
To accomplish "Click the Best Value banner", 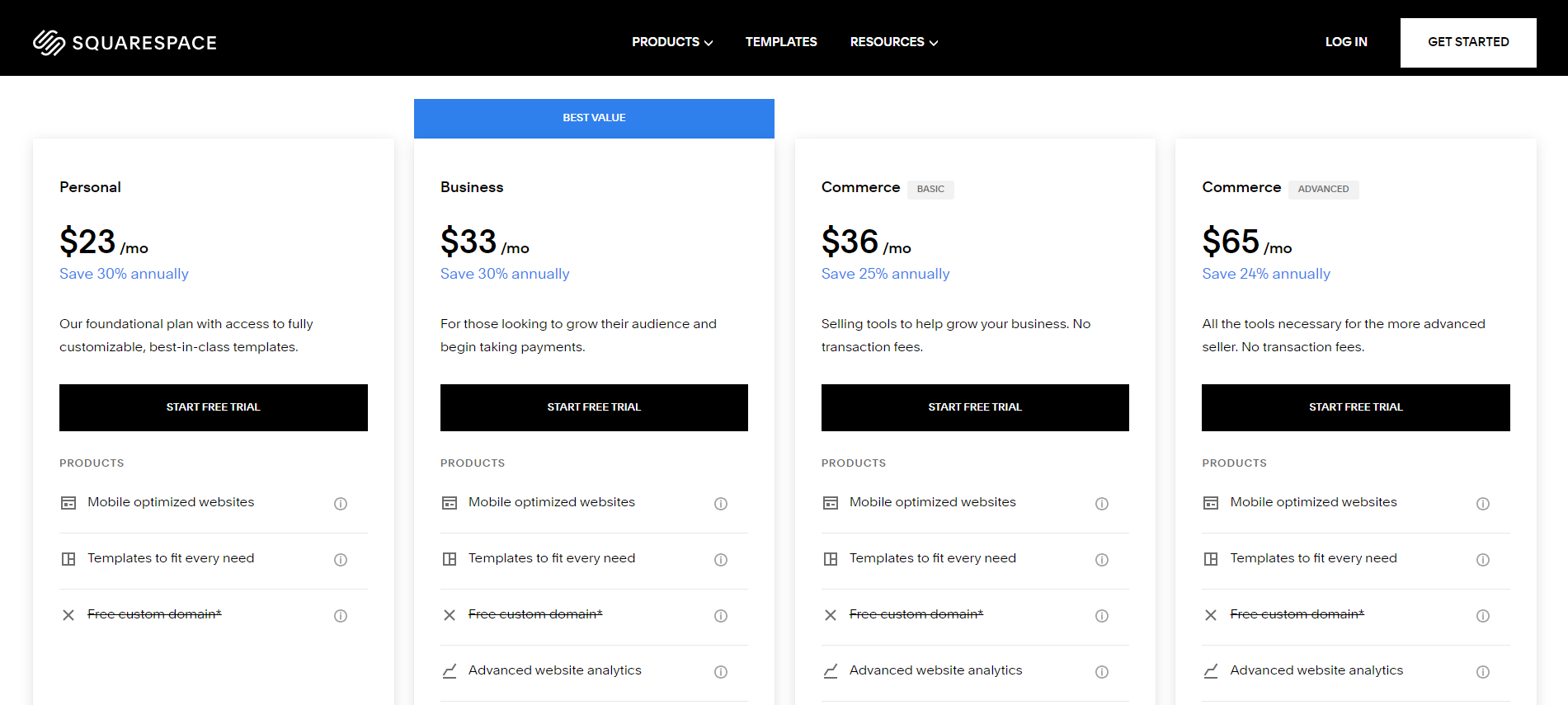I will pyautogui.click(x=594, y=118).
